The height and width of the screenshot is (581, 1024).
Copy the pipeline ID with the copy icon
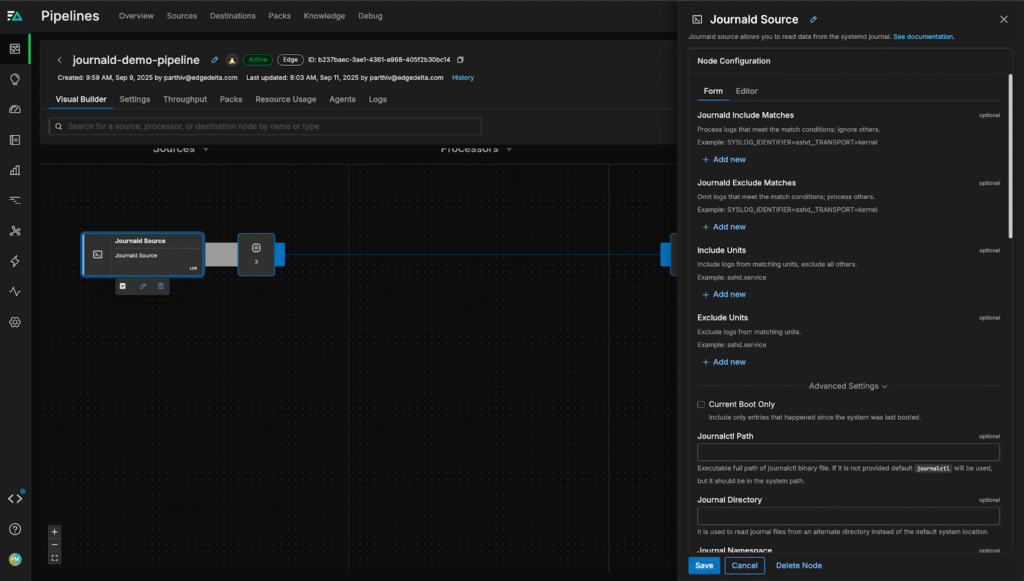460,60
